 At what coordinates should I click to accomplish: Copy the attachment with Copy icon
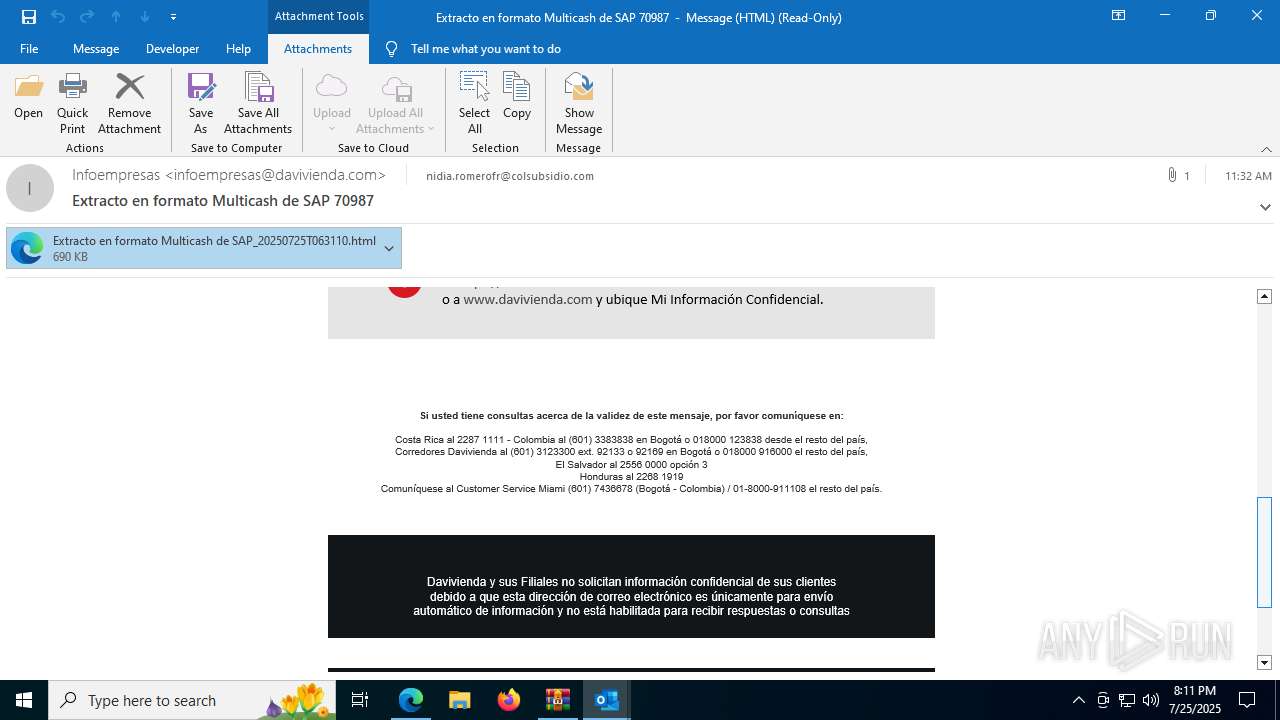coord(517,96)
